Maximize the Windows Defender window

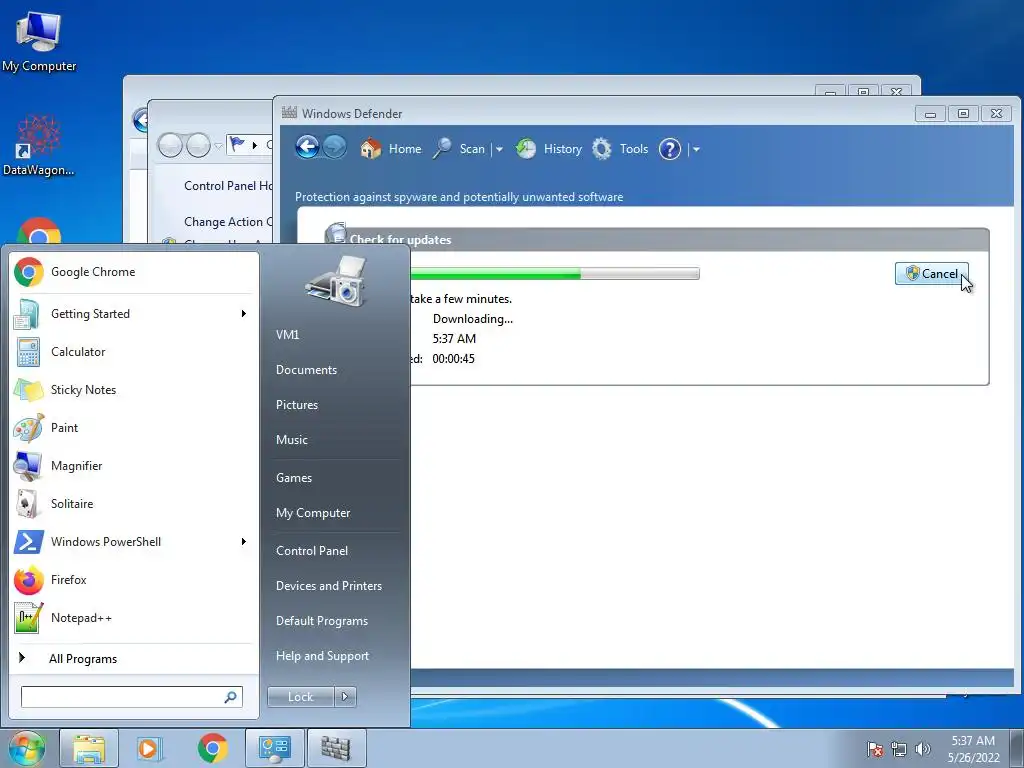(963, 114)
